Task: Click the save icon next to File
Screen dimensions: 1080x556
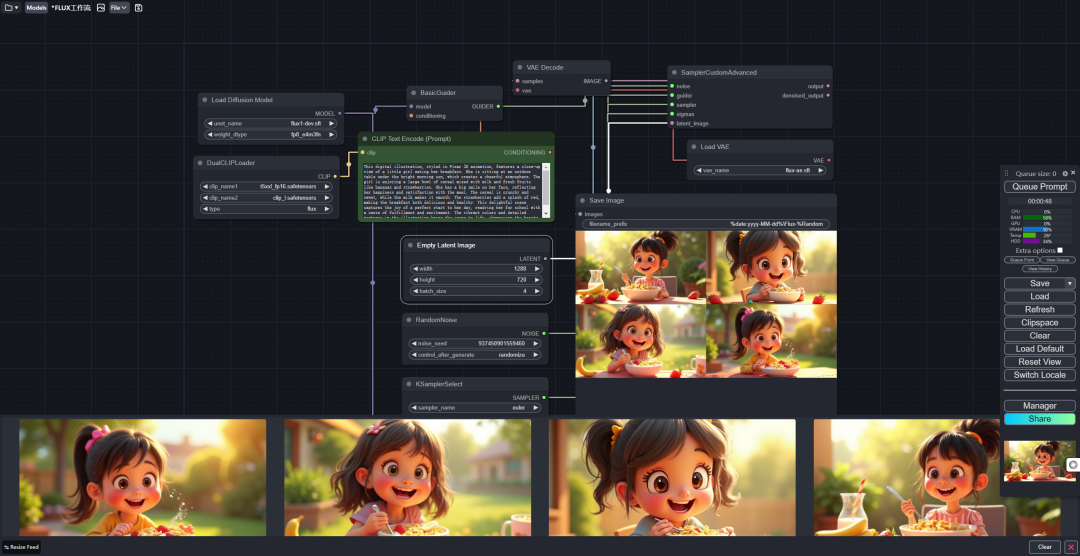Action: 138,7
